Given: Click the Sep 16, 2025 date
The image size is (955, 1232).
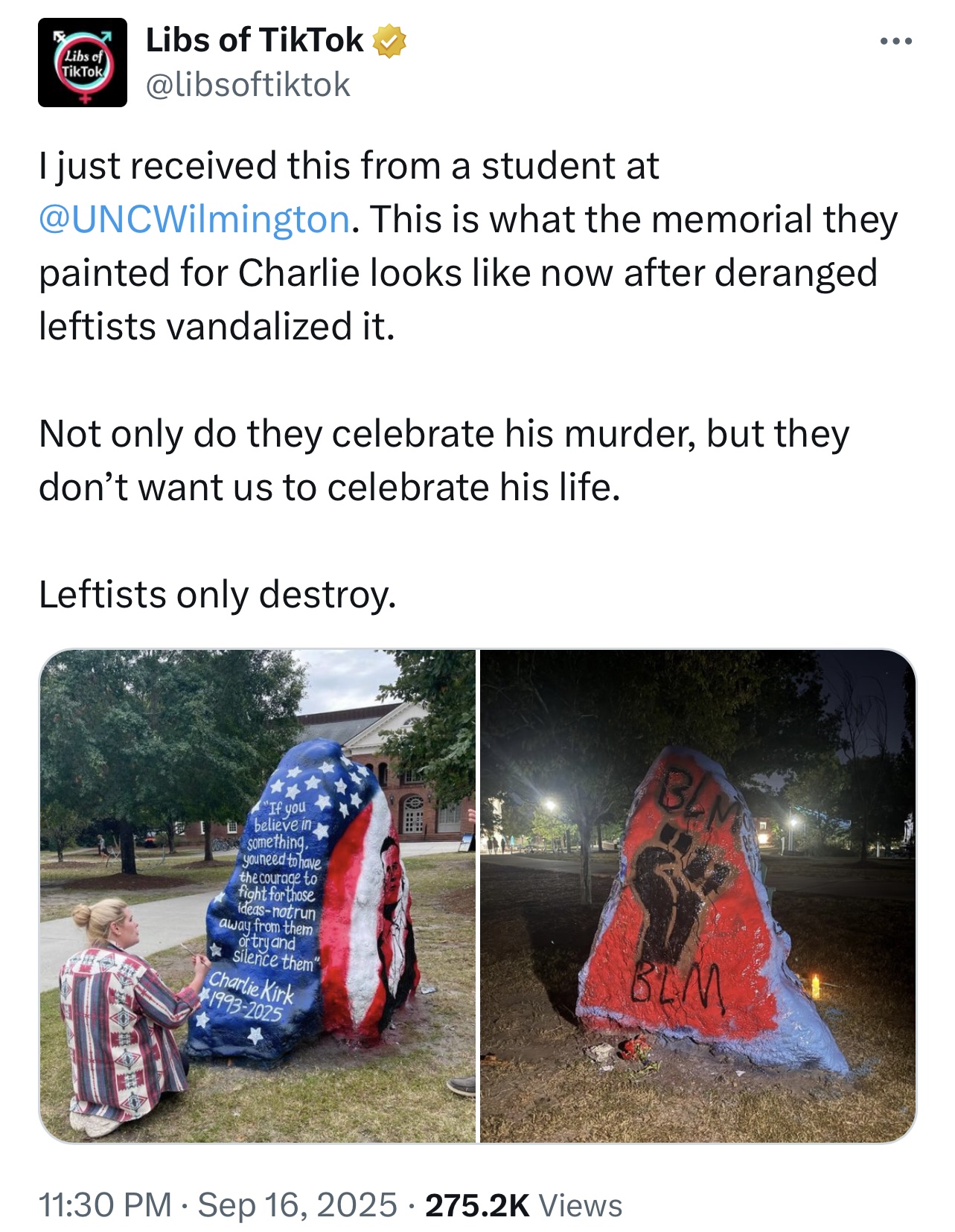Looking at the screenshot, I should tap(298, 1204).
